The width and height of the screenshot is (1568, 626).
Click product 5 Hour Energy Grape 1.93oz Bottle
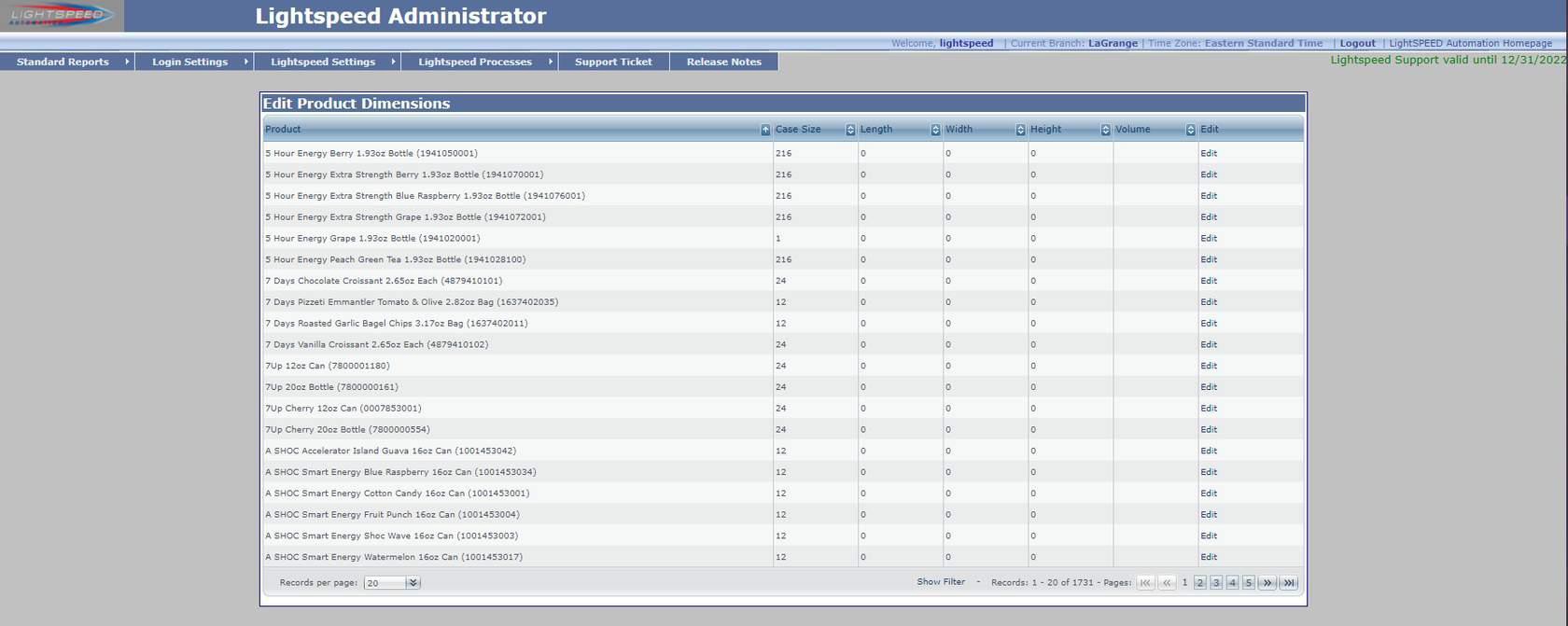pyautogui.click(x=372, y=239)
